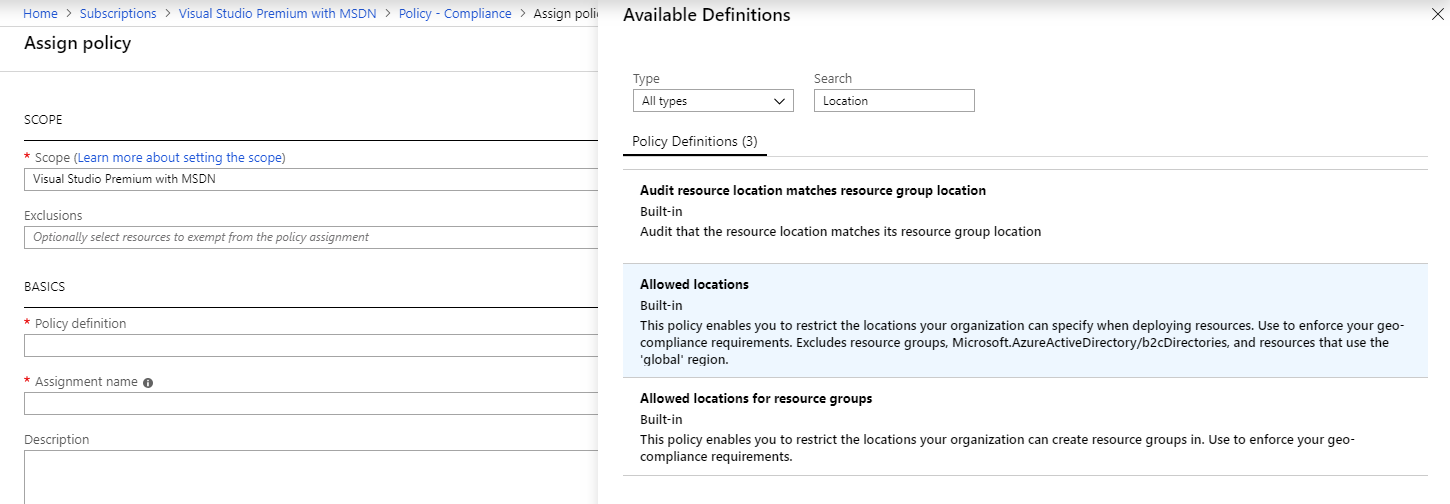Open Learn more about setting the scope
Viewport: 1450px width, 504px height.
(181, 158)
